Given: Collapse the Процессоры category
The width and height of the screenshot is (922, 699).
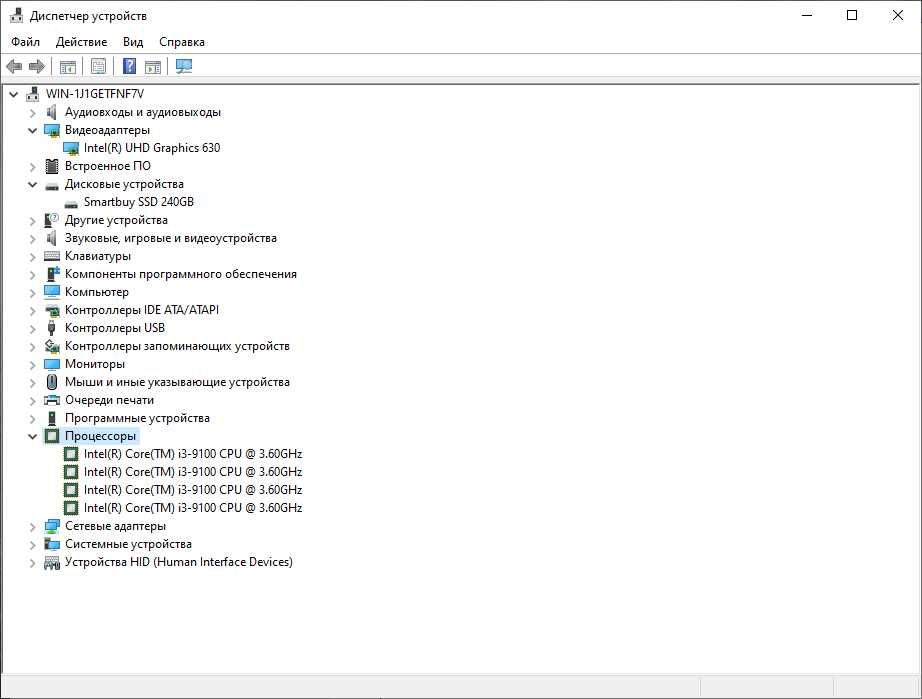Looking at the screenshot, I should point(32,436).
